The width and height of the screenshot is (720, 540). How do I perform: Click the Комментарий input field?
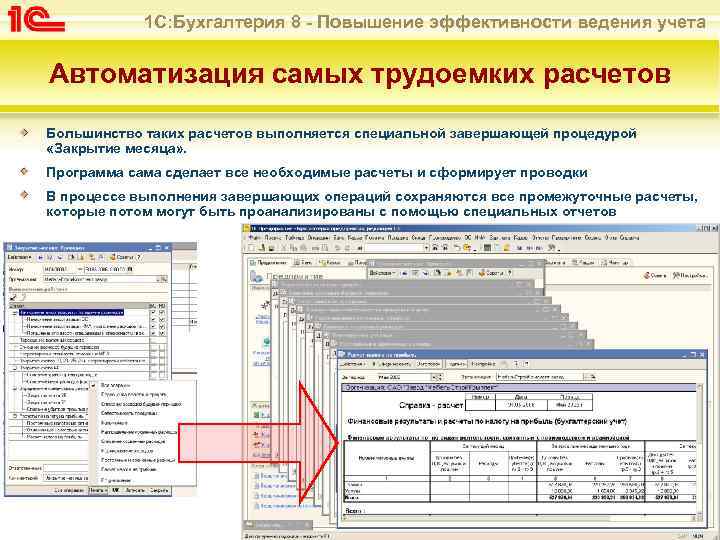[66, 478]
